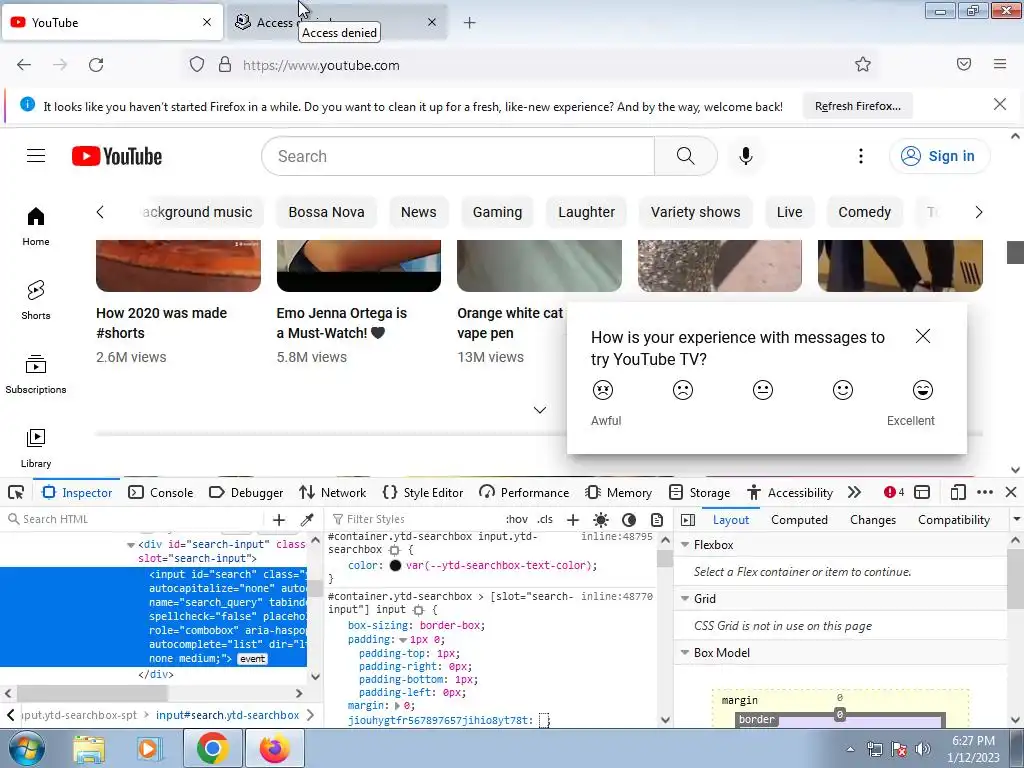Collapse the Box Model section
This screenshot has height=768, width=1024.
point(685,652)
